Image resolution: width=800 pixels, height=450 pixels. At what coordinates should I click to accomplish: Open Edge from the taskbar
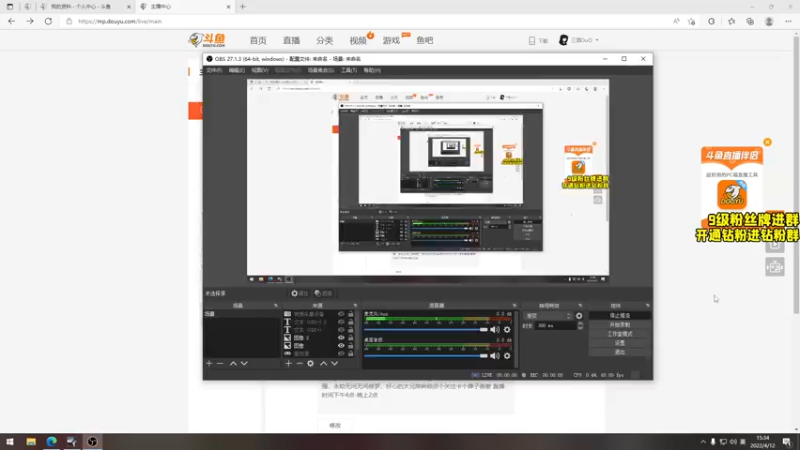(52, 441)
